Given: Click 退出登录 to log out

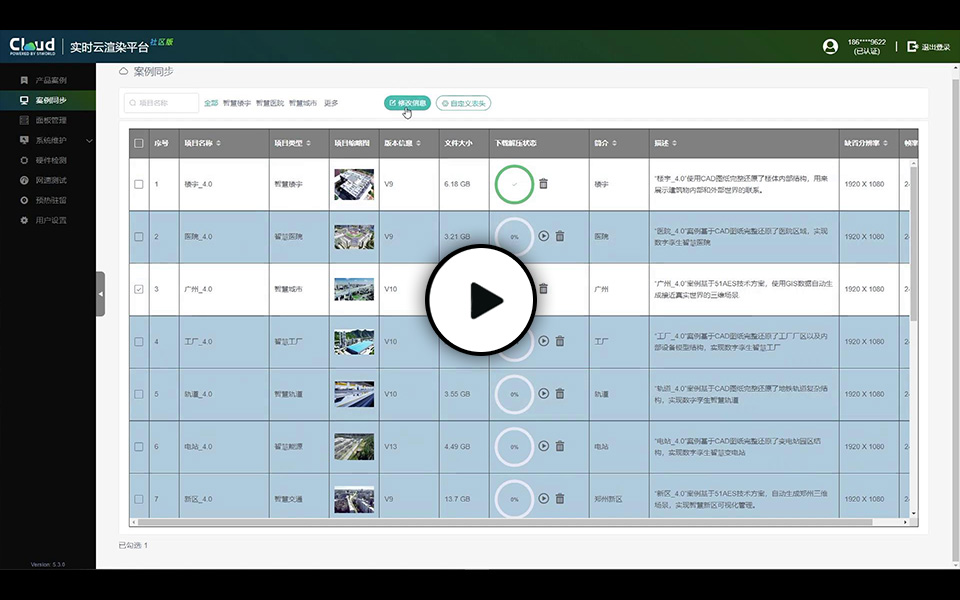Looking at the screenshot, I should point(929,47).
